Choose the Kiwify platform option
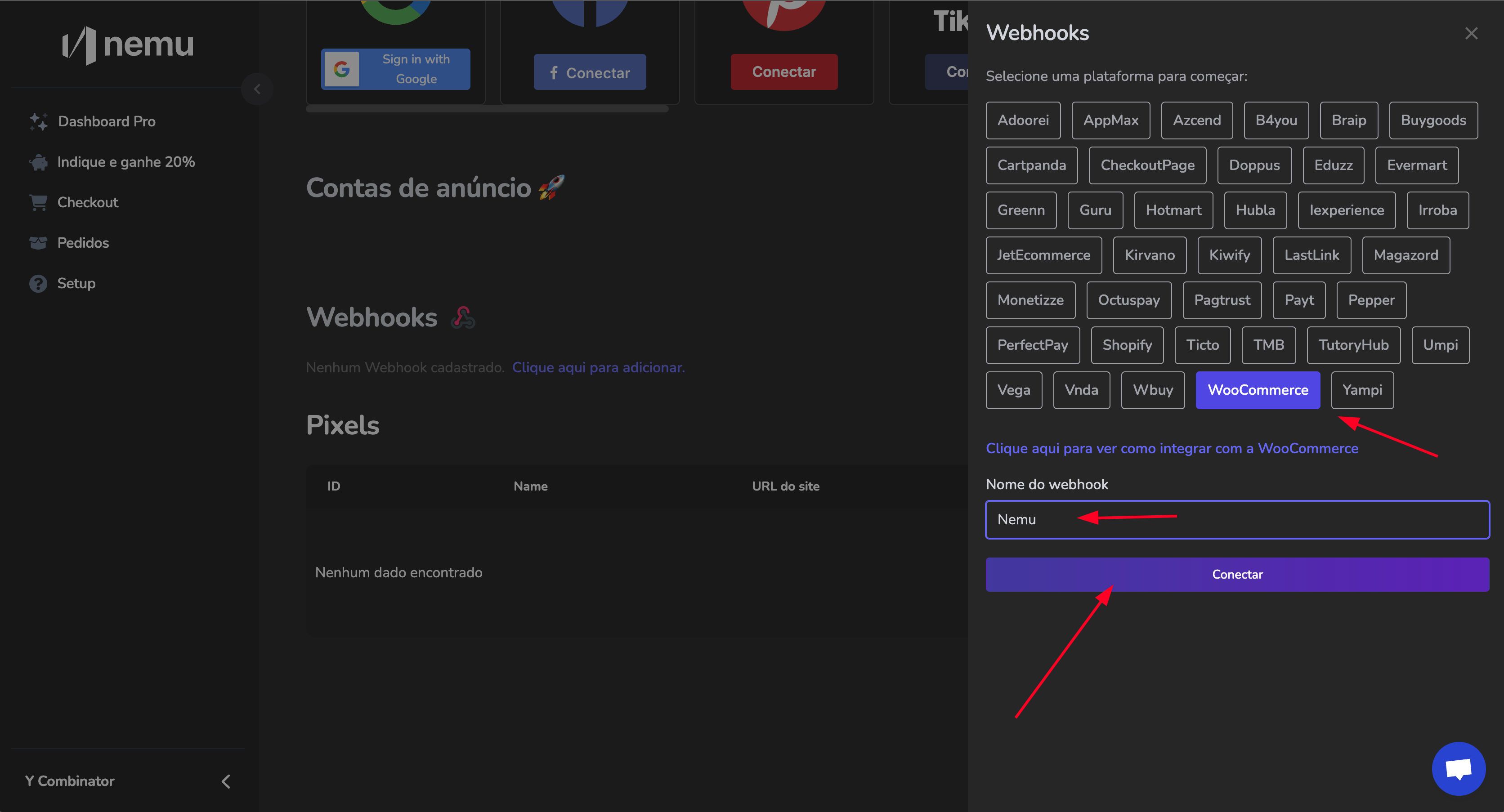The image size is (1504, 812). [1229, 255]
